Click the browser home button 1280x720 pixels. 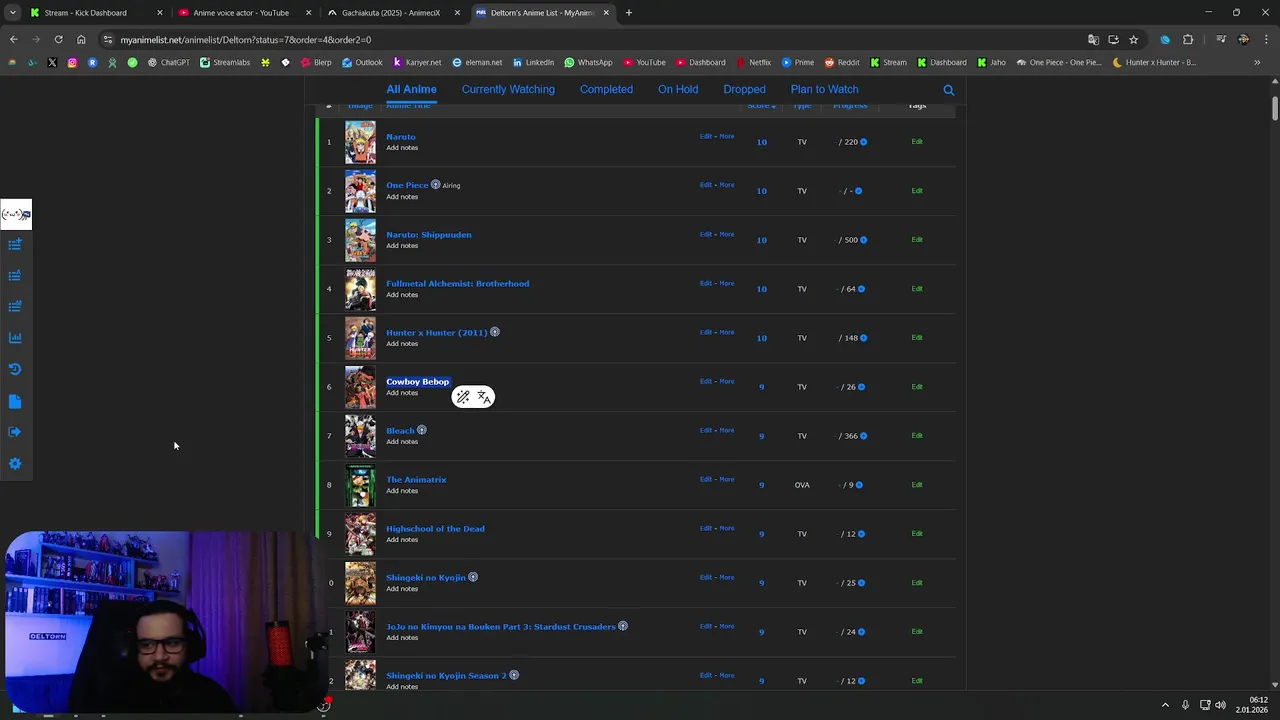(81, 40)
